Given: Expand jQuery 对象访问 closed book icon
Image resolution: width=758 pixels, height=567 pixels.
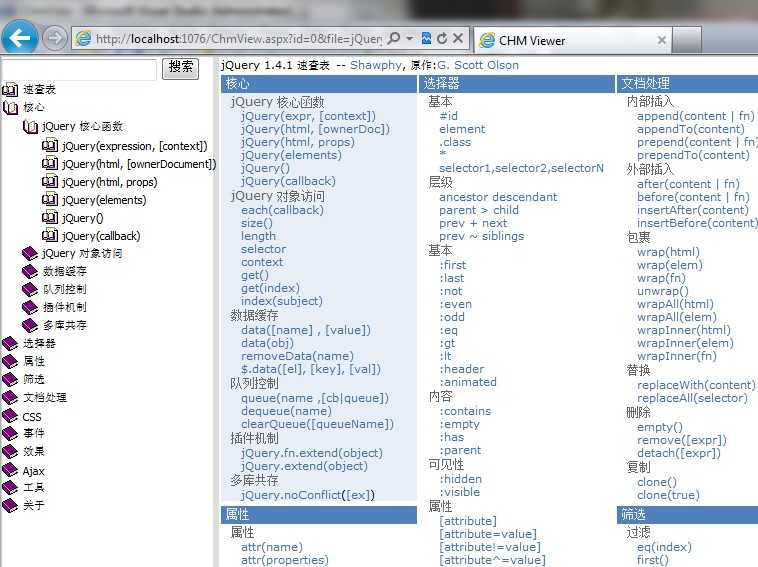Looking at the screenshot, I should coord(30,253).
